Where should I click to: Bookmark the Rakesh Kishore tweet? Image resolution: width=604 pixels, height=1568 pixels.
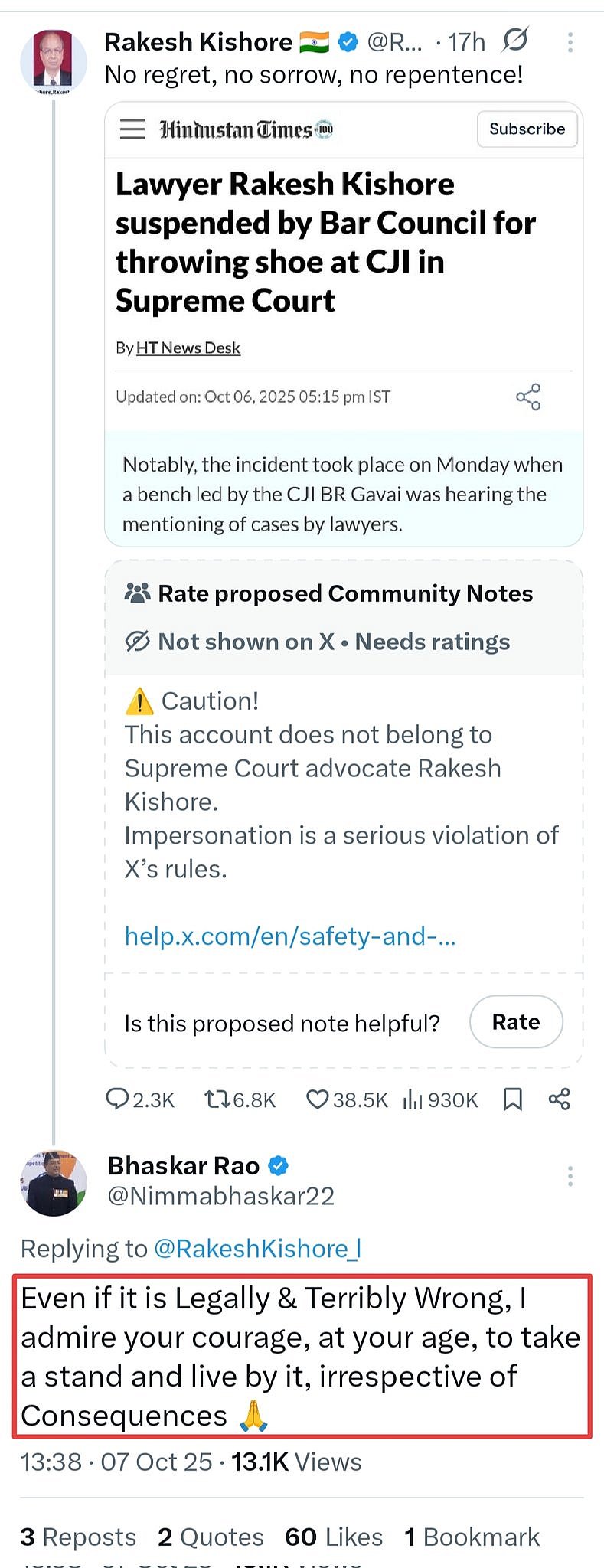click(x=512, y=1099)
